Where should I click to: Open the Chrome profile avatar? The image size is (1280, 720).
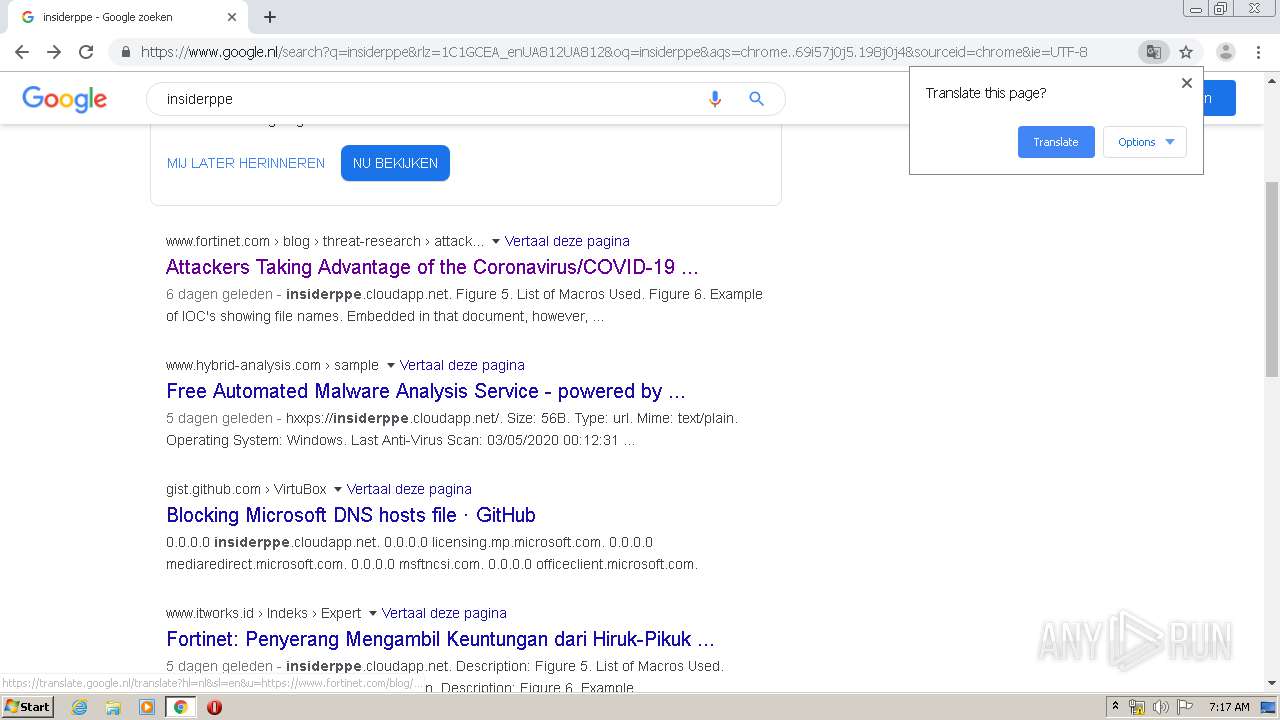(1225, 52)
